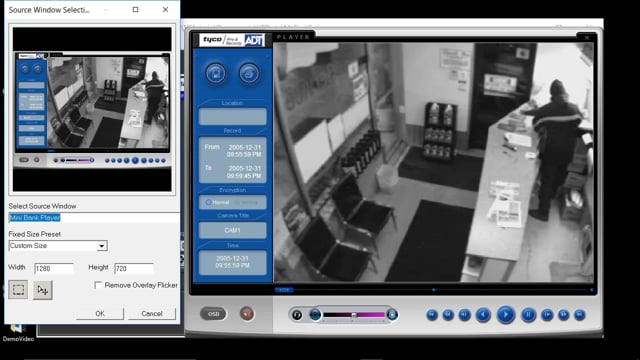Jump to the last frame of the recording
Viewport: 640px width, 360px height.
[x=579, y=315]
